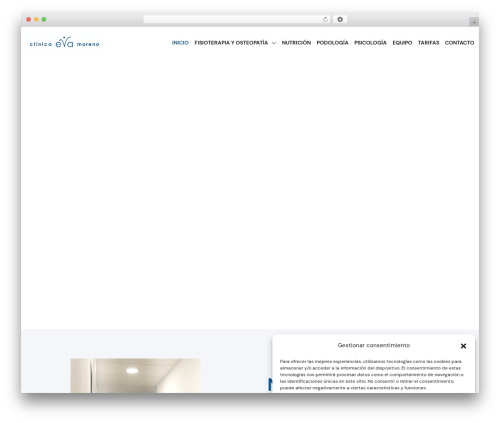Image resolution: width=500 pixels, height=423 pixels.
Task: Open Fisioterapia y Osteopatía page
Action: point(231,43)
